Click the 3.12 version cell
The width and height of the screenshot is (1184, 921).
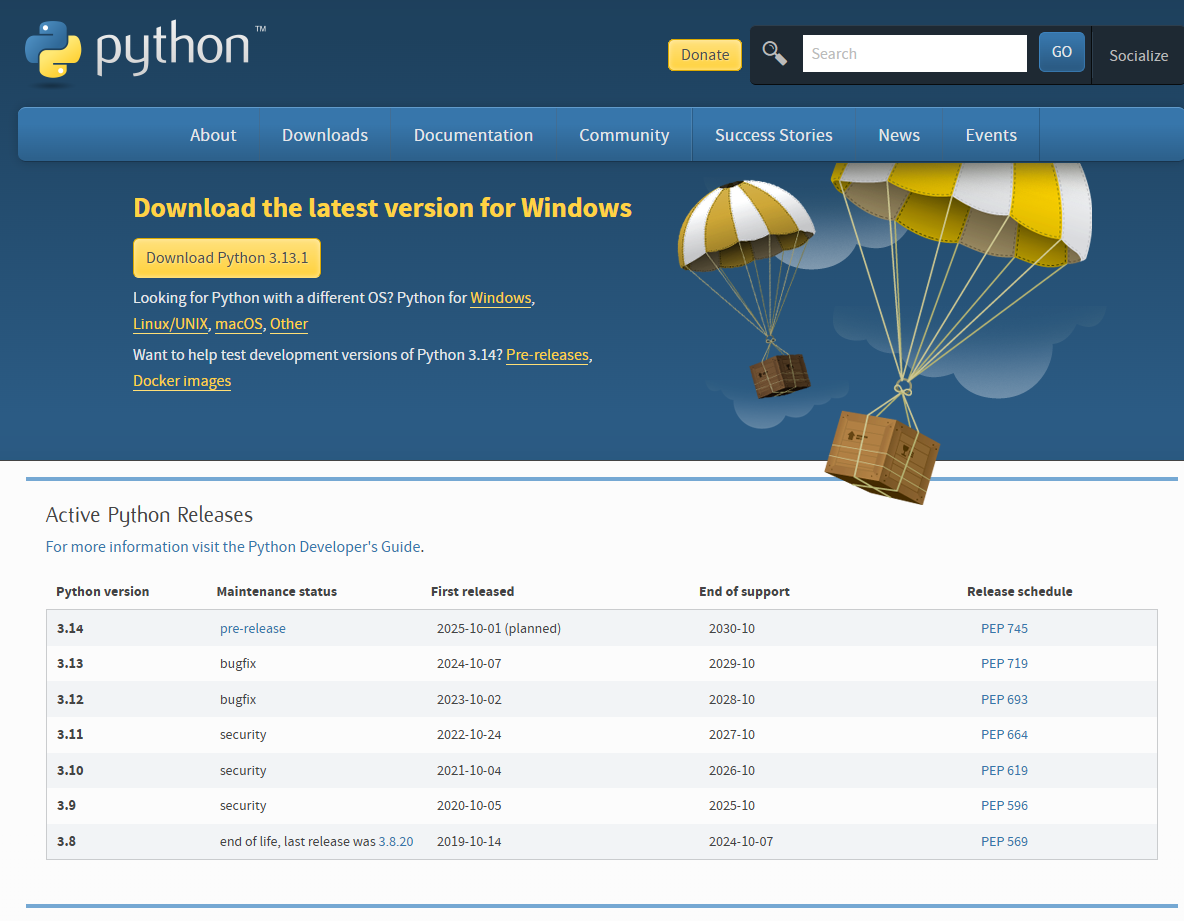(x=70, y=699)
